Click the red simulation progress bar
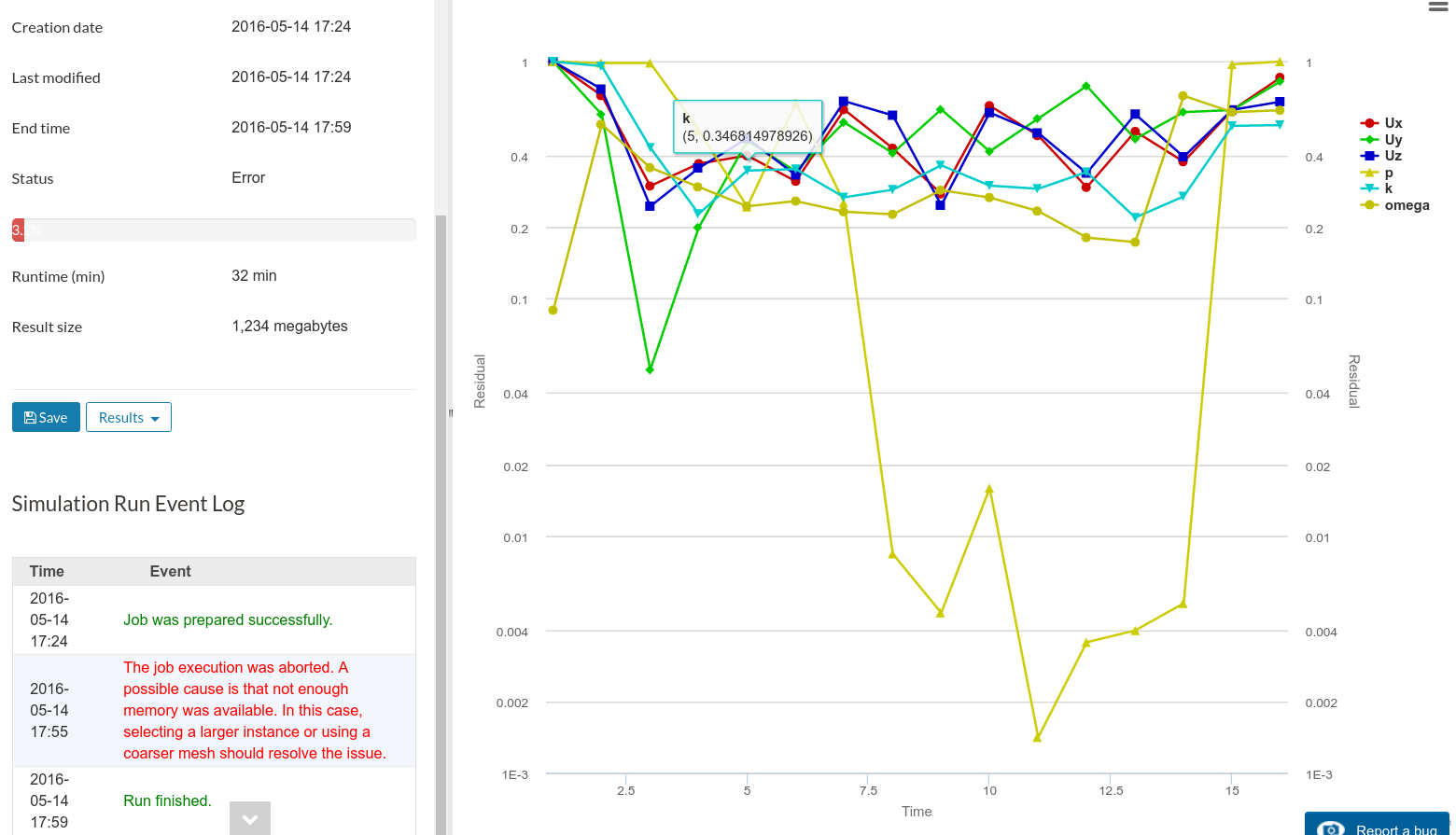This screenshot has width=1456, height=835. (x=19, y=230)
